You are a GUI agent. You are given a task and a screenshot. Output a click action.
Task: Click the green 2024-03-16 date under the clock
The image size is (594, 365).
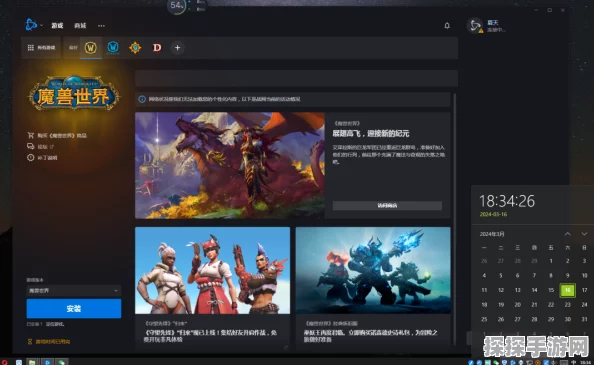click(x=493, y=214)
